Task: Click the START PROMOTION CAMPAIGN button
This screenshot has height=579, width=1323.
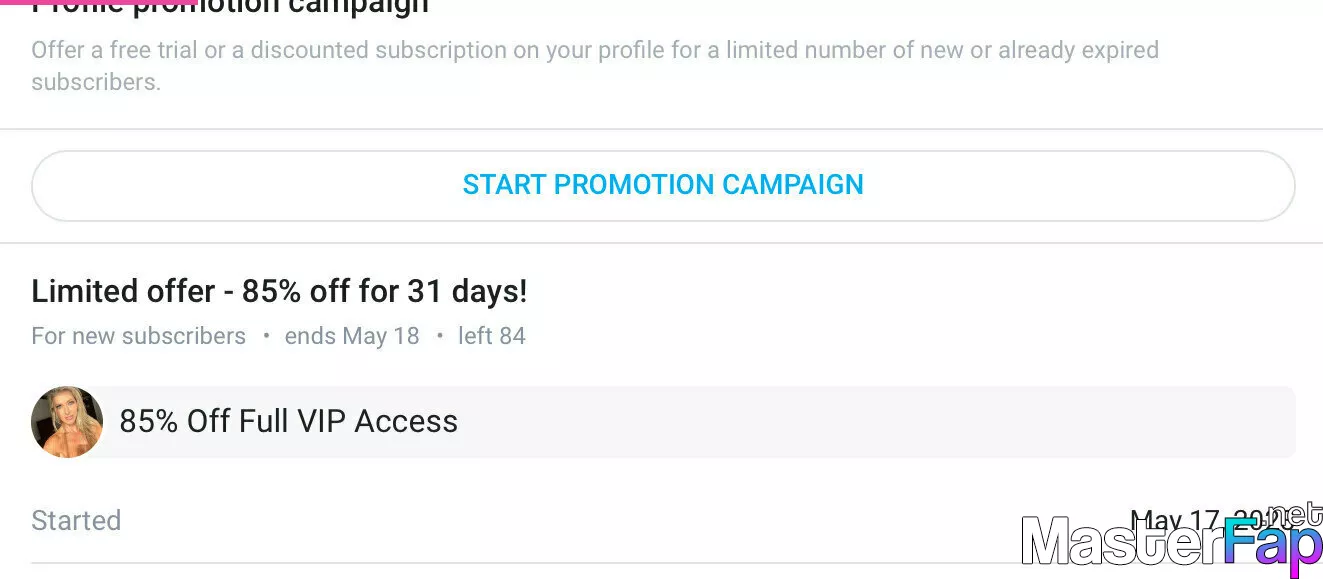Action: coord(663,186)
